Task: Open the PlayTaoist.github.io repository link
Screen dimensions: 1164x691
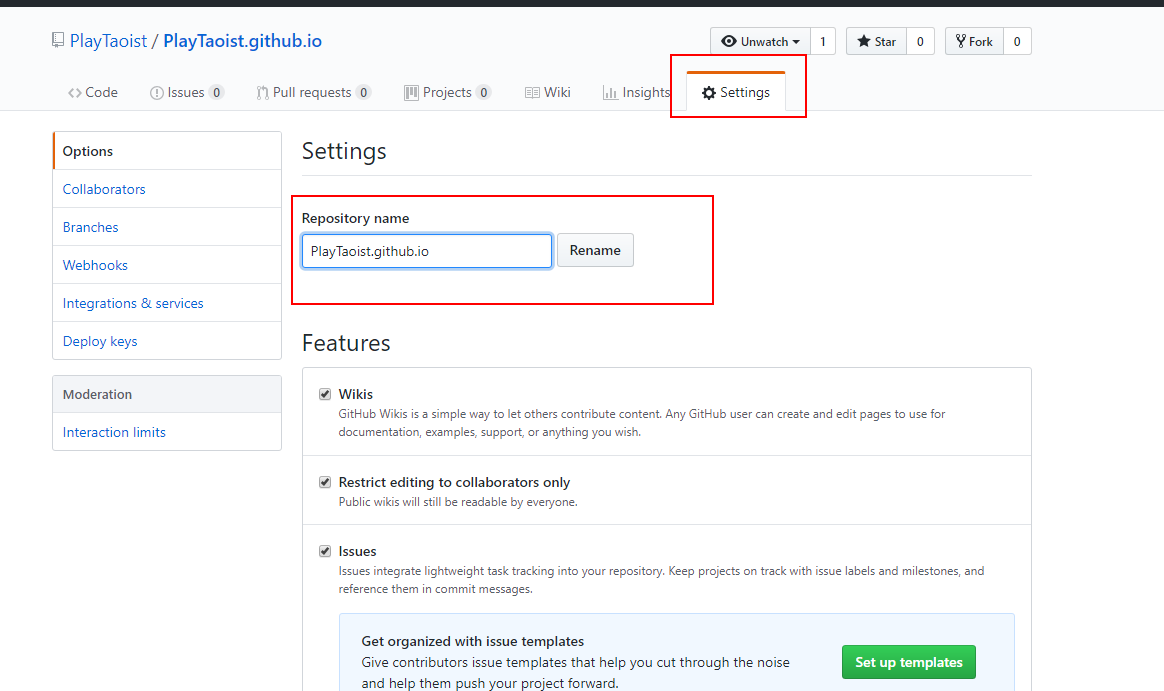Action: pyautogui.click(x=243, y=41)
